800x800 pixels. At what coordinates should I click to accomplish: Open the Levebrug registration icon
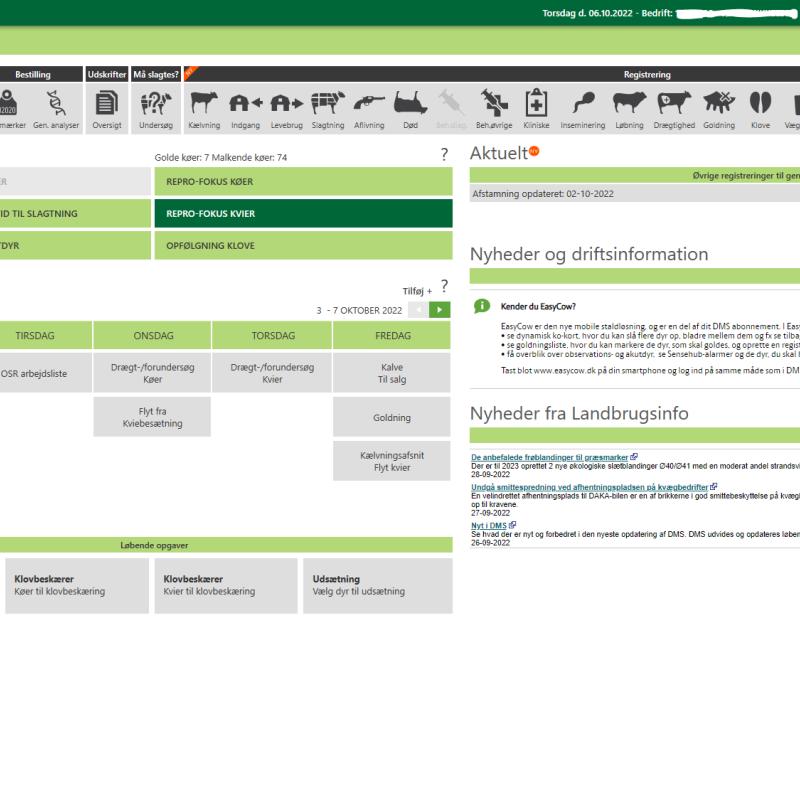tap(286, 103)
